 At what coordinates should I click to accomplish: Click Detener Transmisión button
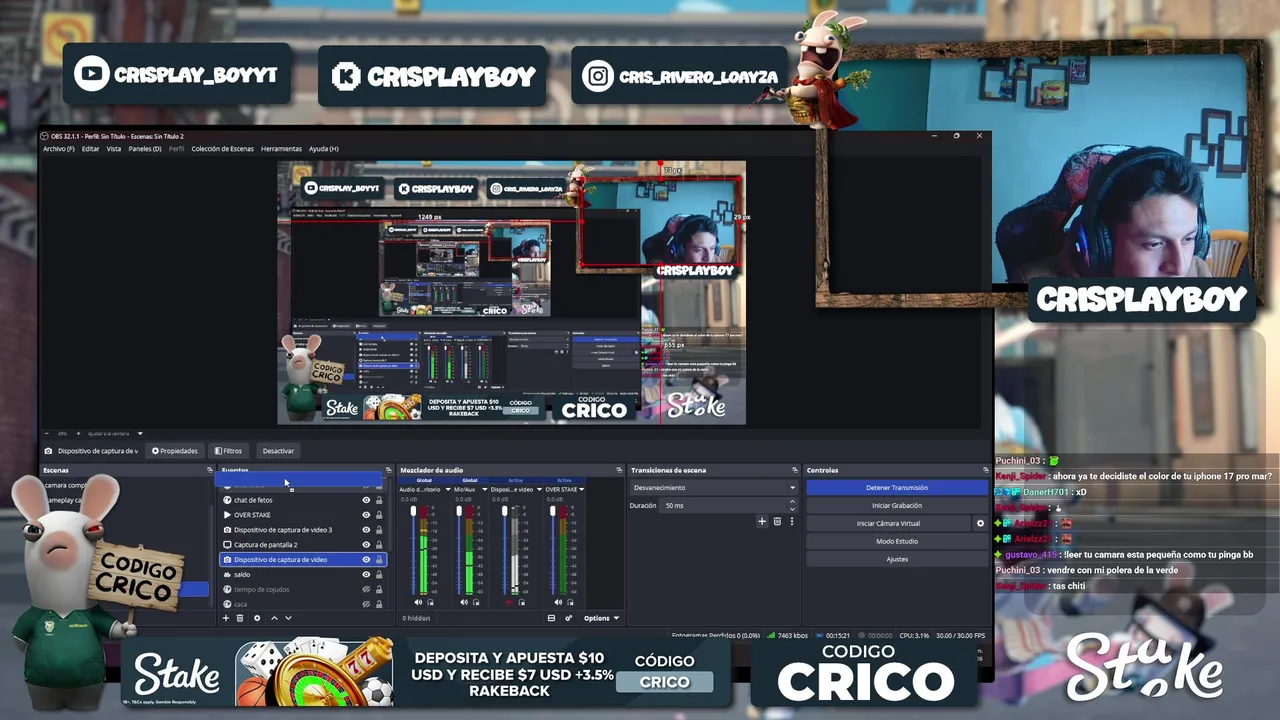[897, 488]
